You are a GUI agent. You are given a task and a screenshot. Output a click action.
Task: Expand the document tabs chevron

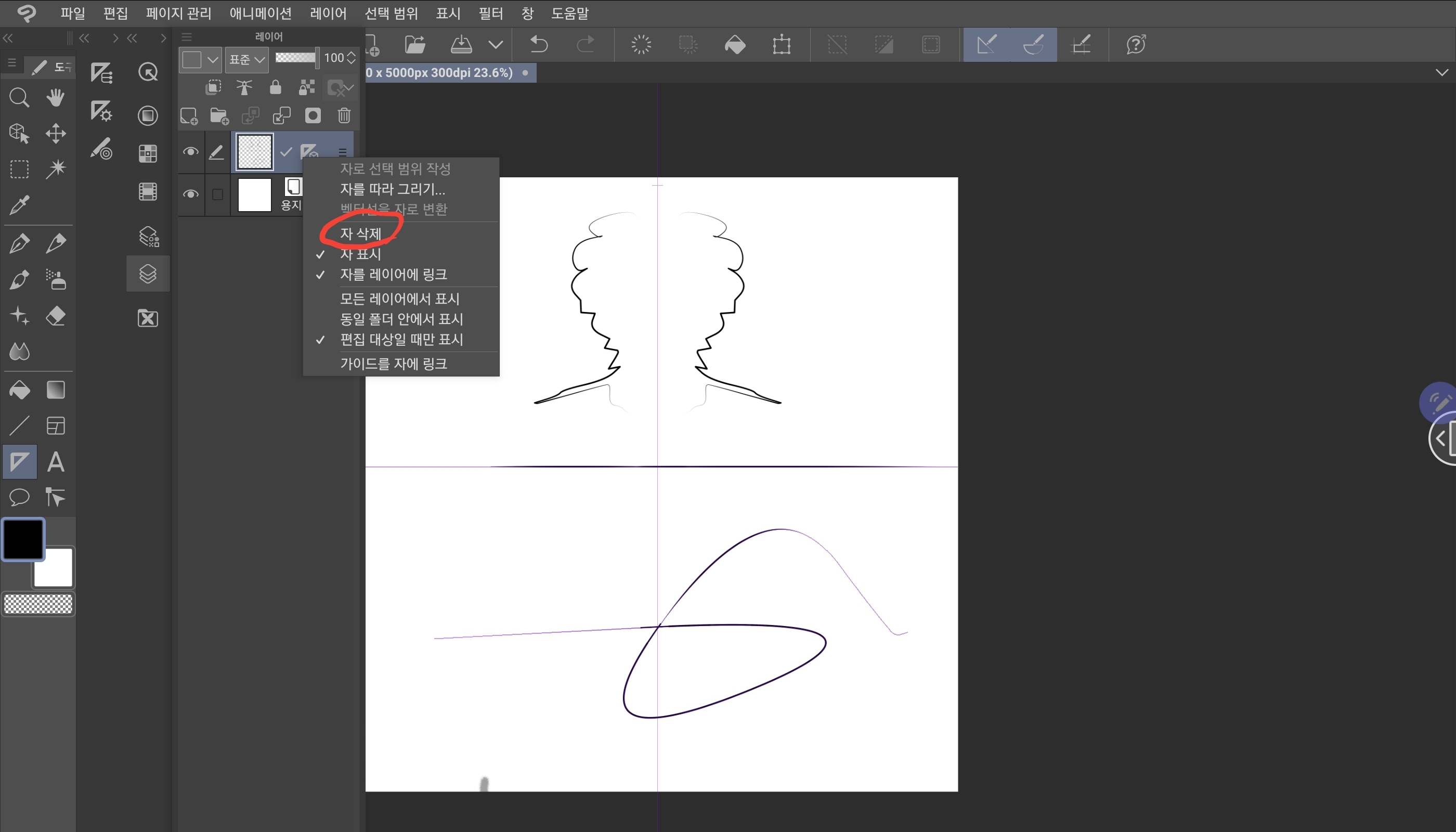pyautogui.click(x=1442, y=73)
